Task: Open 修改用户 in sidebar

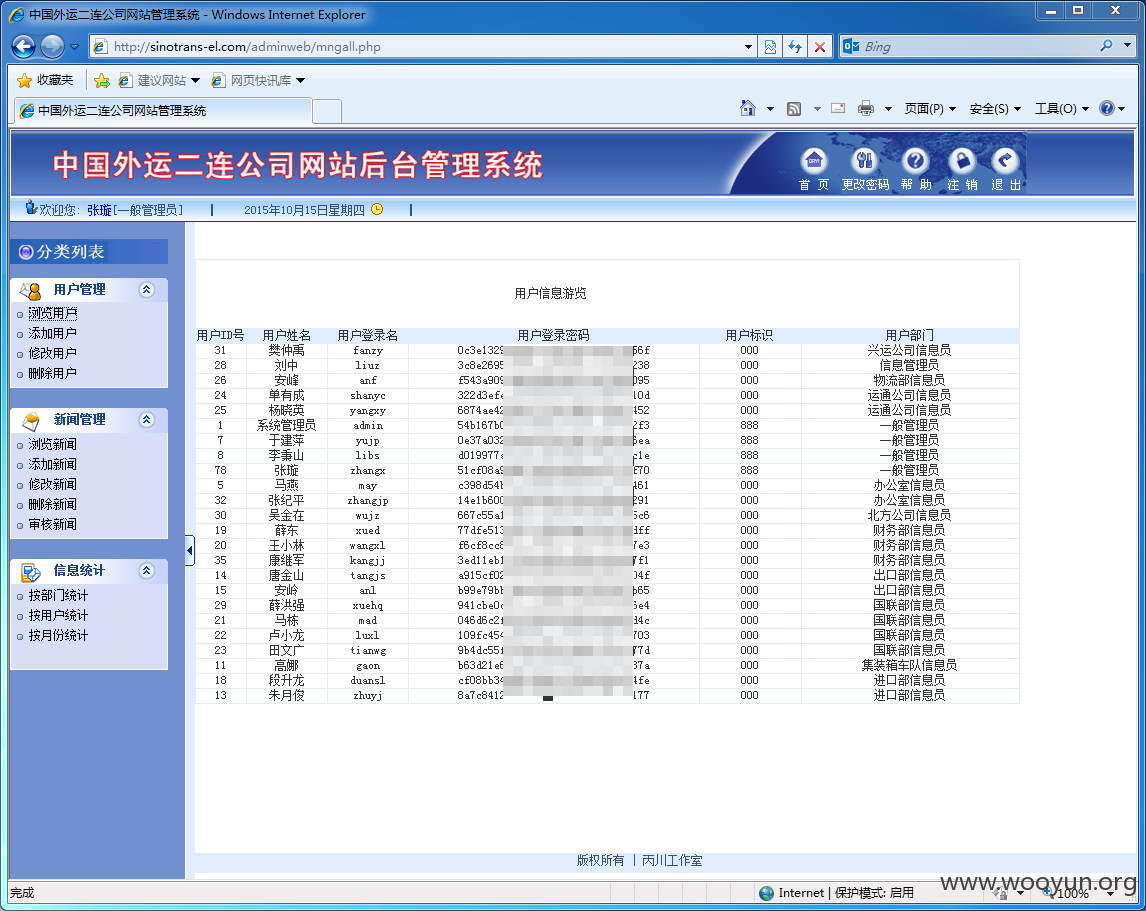Action: [53, 353]
